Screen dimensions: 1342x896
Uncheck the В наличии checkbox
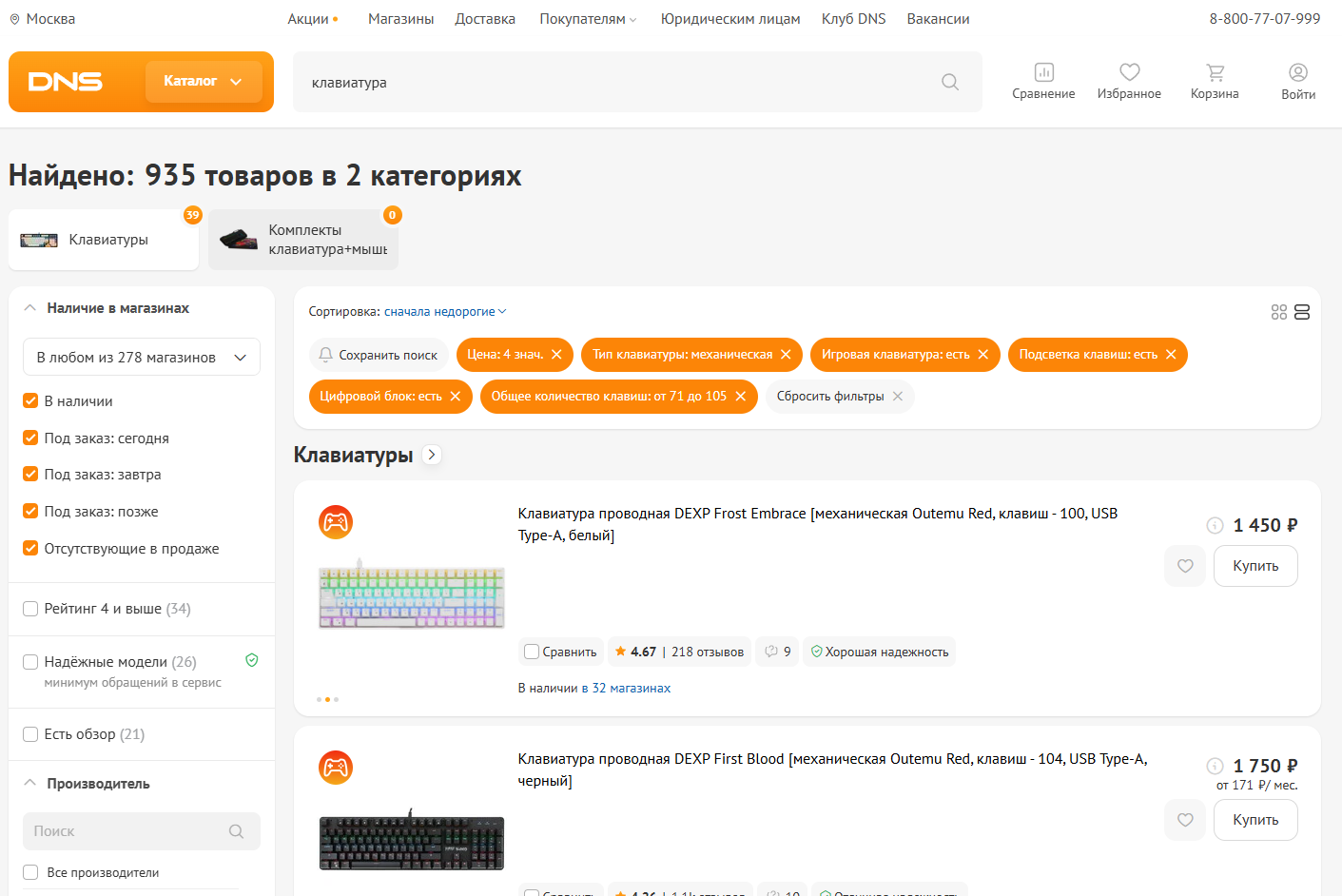click(x=30, y=401)
